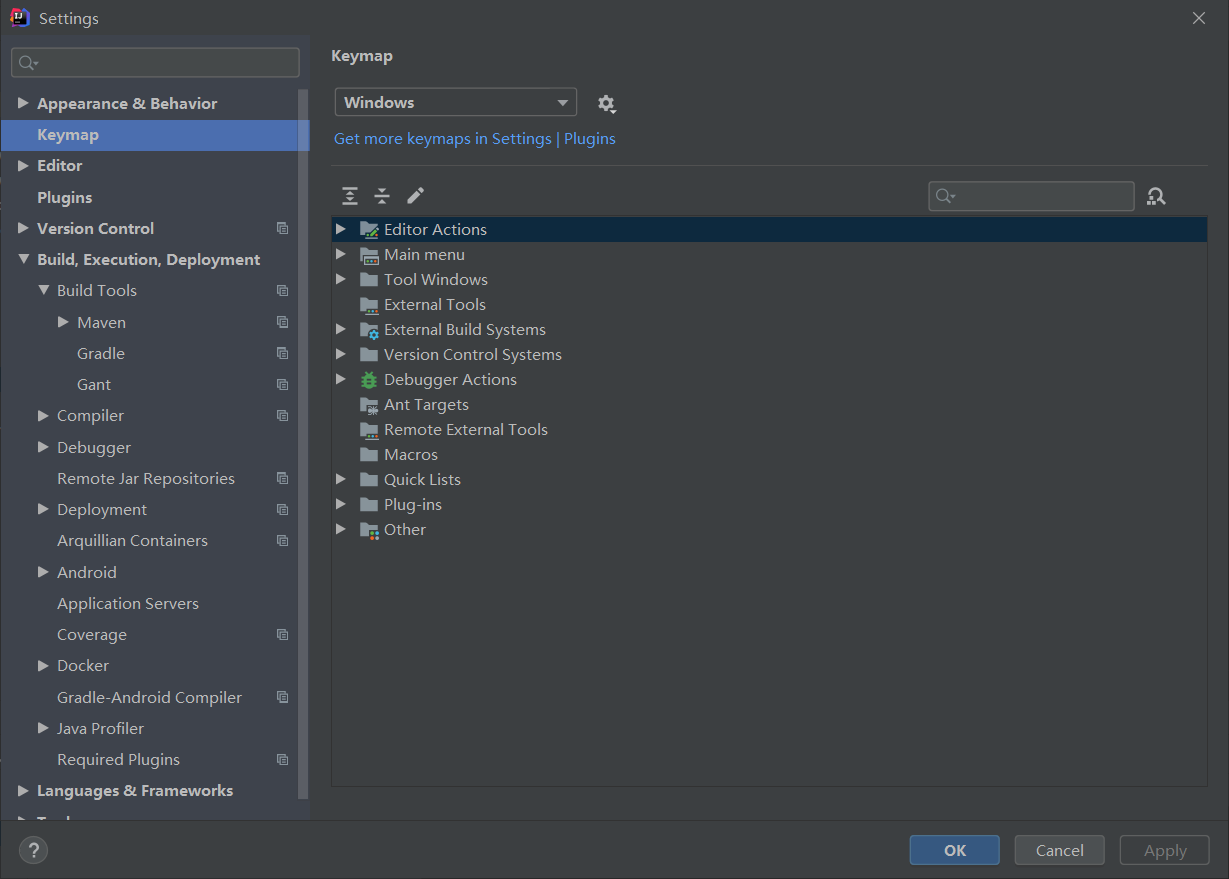Open the Windows keymap dropdown
This screenshot has width=1229, height=879.
coord(455,101)
